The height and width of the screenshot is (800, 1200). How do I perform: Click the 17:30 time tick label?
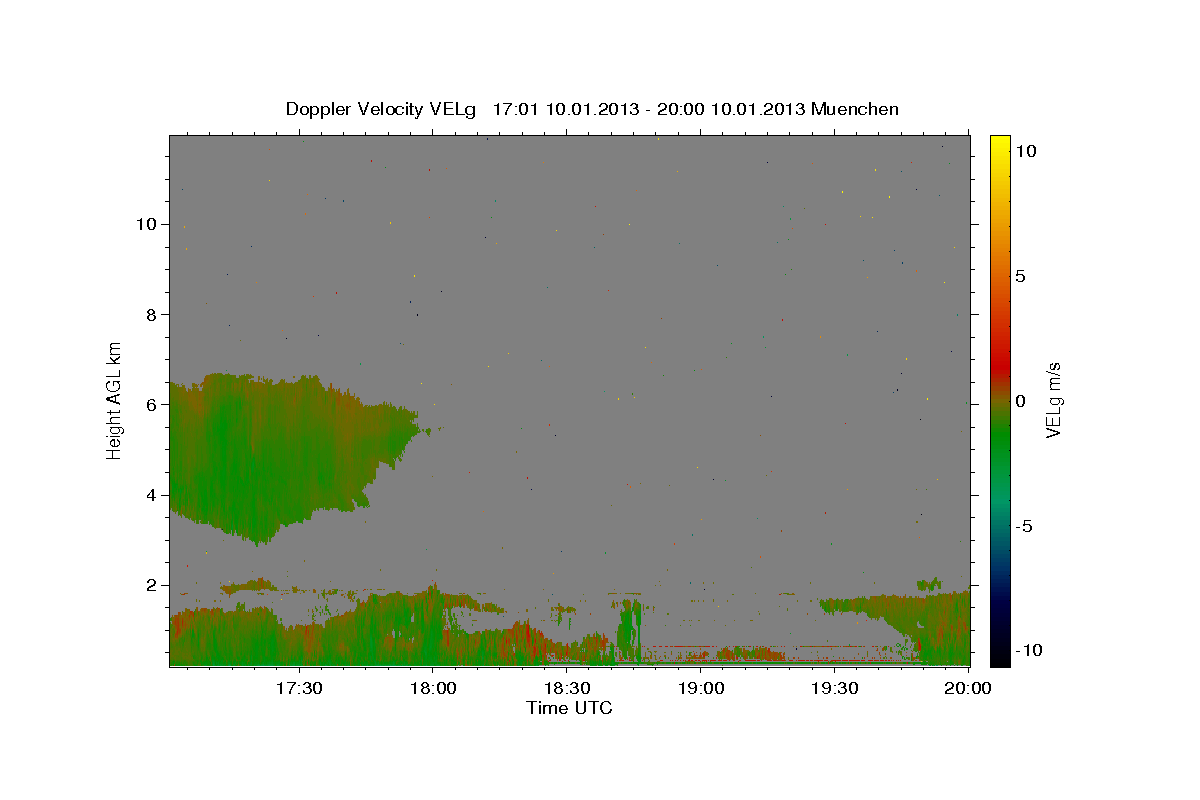tap(298, 688)
